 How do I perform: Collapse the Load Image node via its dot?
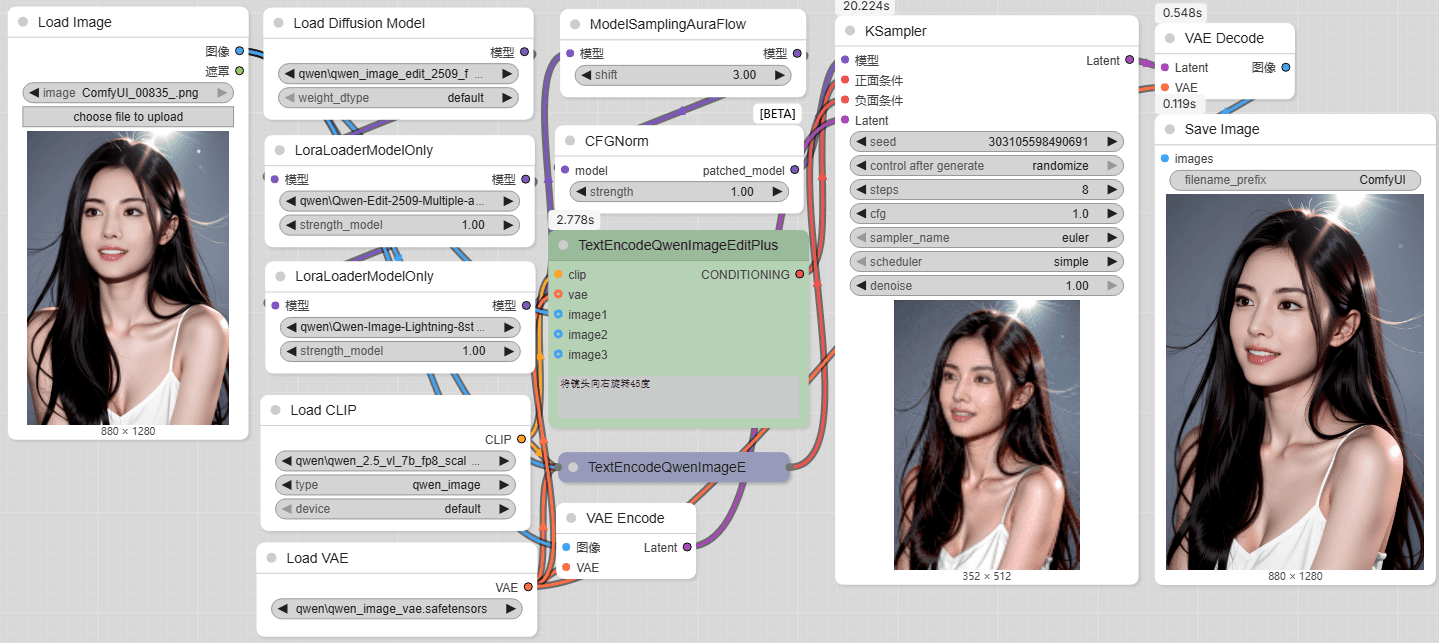pos(23,22)
